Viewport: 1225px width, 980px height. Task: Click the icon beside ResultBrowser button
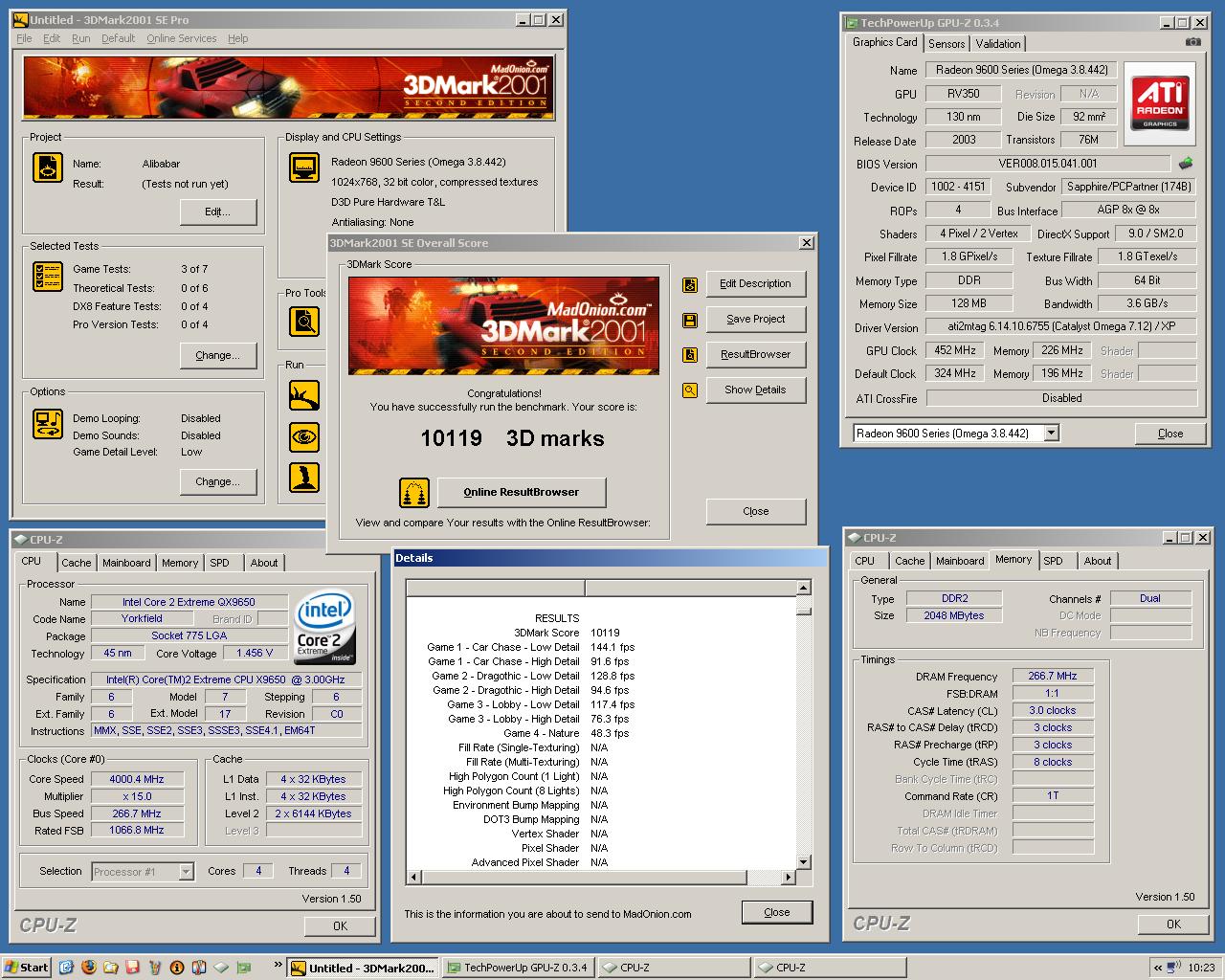click(x=689, y=355)
